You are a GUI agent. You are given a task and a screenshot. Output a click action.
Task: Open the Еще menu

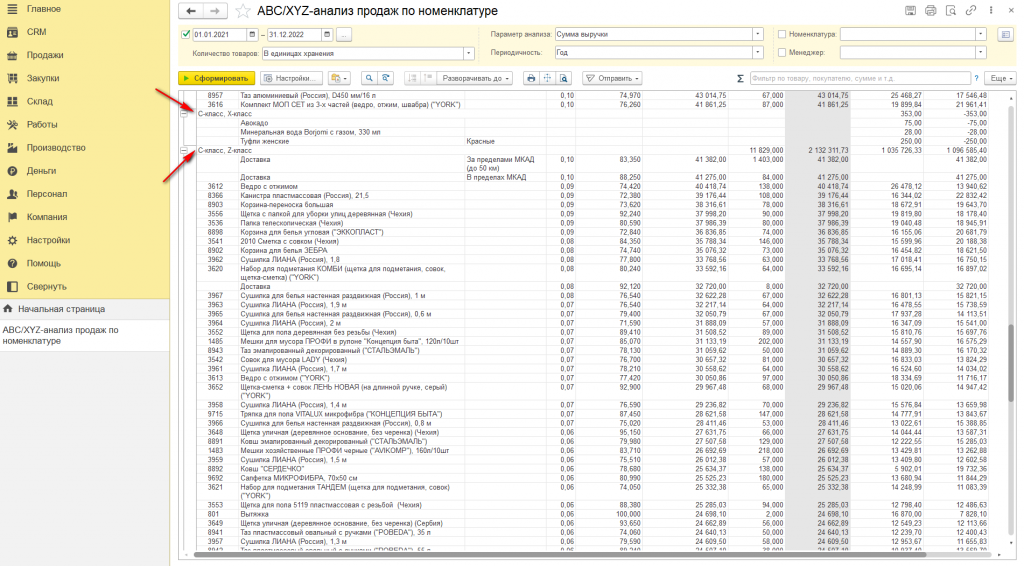pos(1001,78)
